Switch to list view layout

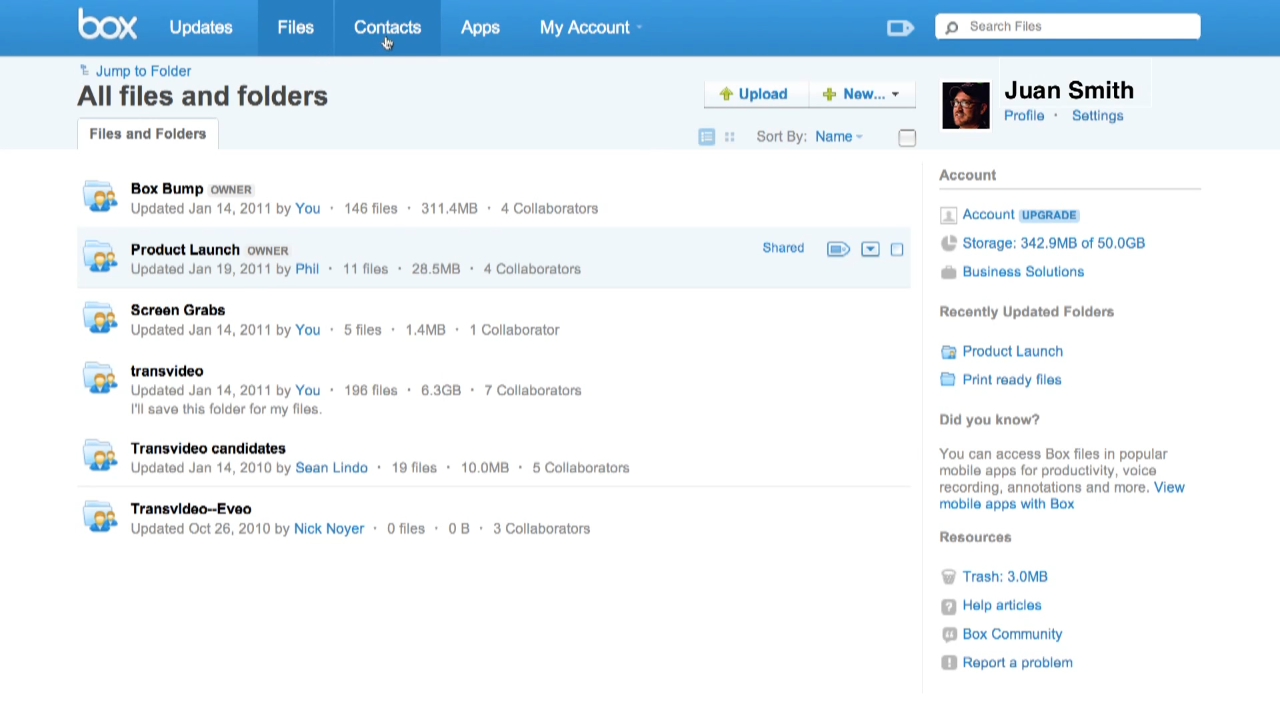(706, 137)
